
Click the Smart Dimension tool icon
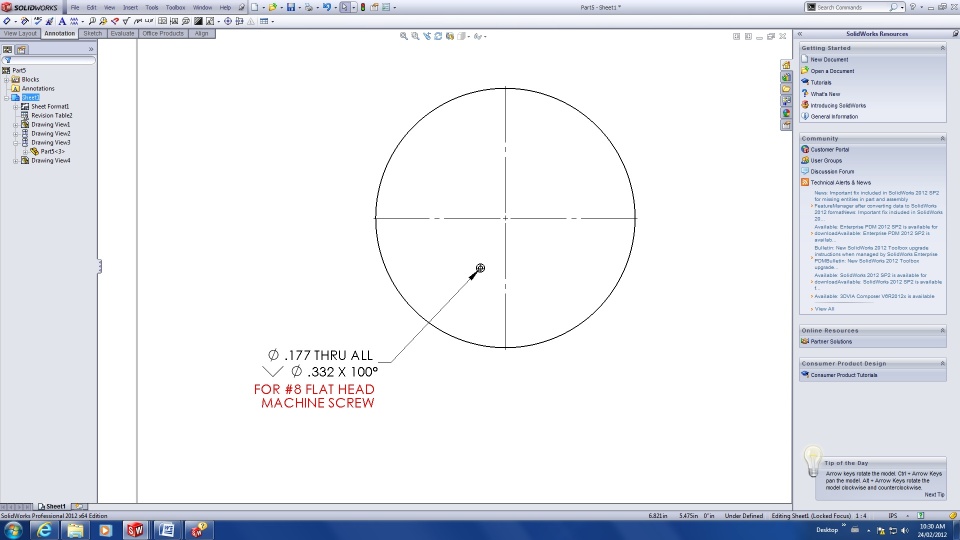[x=7, y=21]
